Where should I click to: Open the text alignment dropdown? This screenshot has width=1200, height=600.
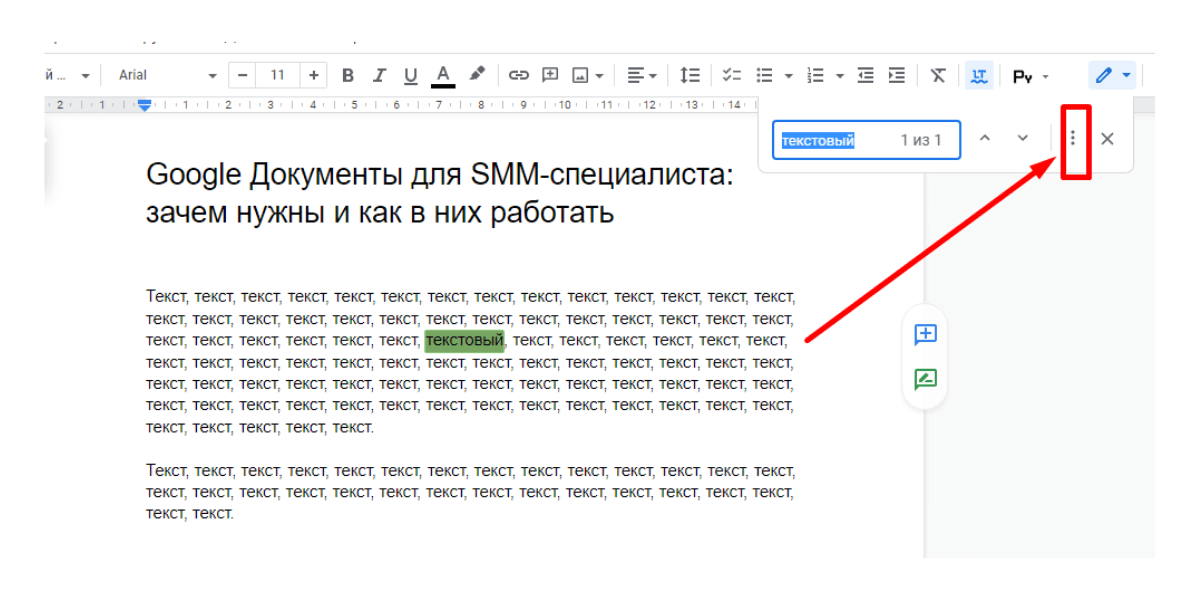641,76
